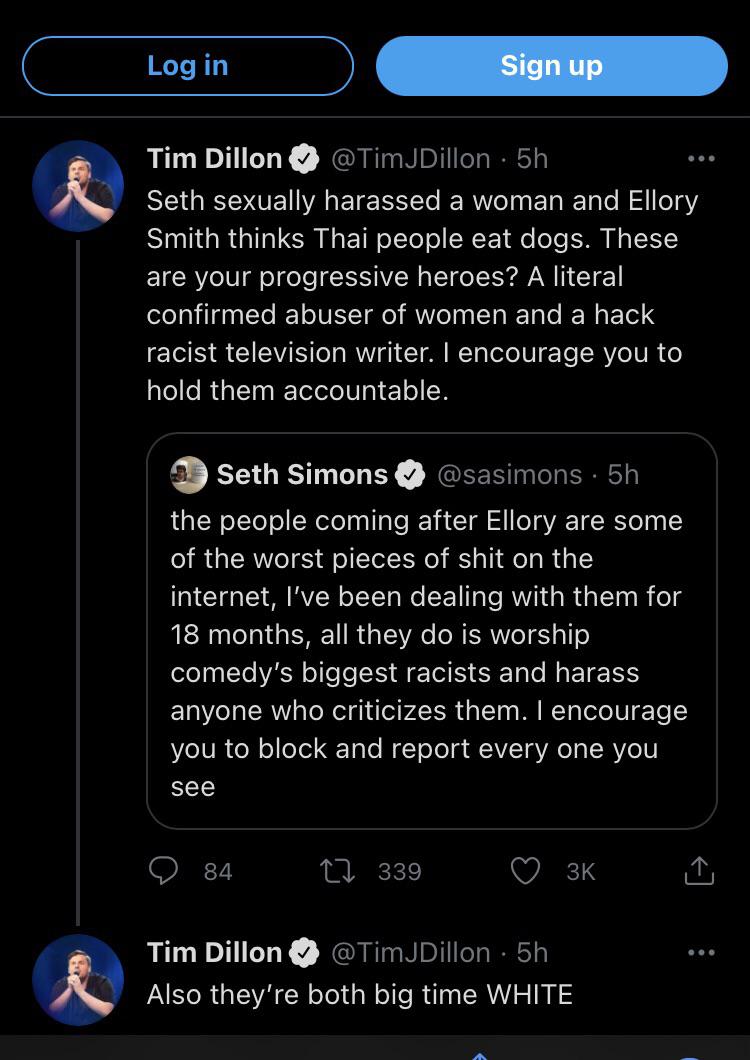The image size is (750, 1060).
Task: Click the verified badge next to Seth Simons
Action: pyautogui.click(x=410, y=475)
